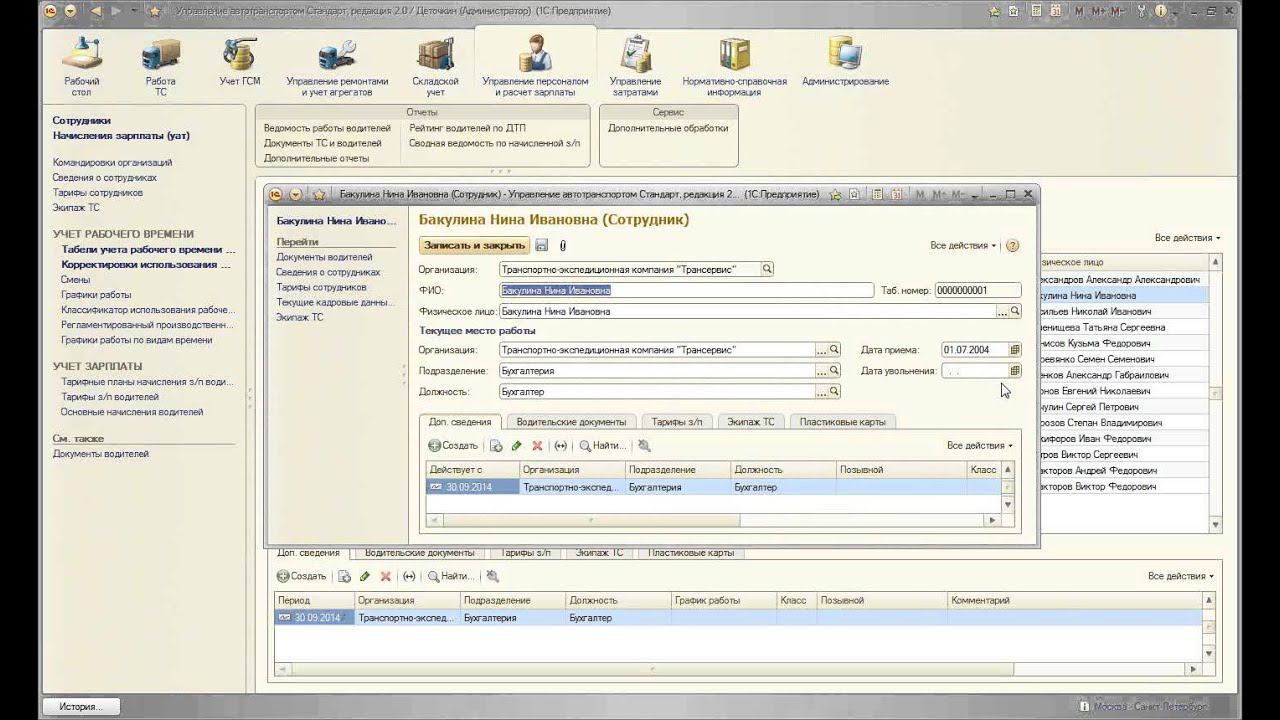Screen dimensions: 1280x720
Task: Click the favorites star in dialog title bar
Action: click(319, 194)
